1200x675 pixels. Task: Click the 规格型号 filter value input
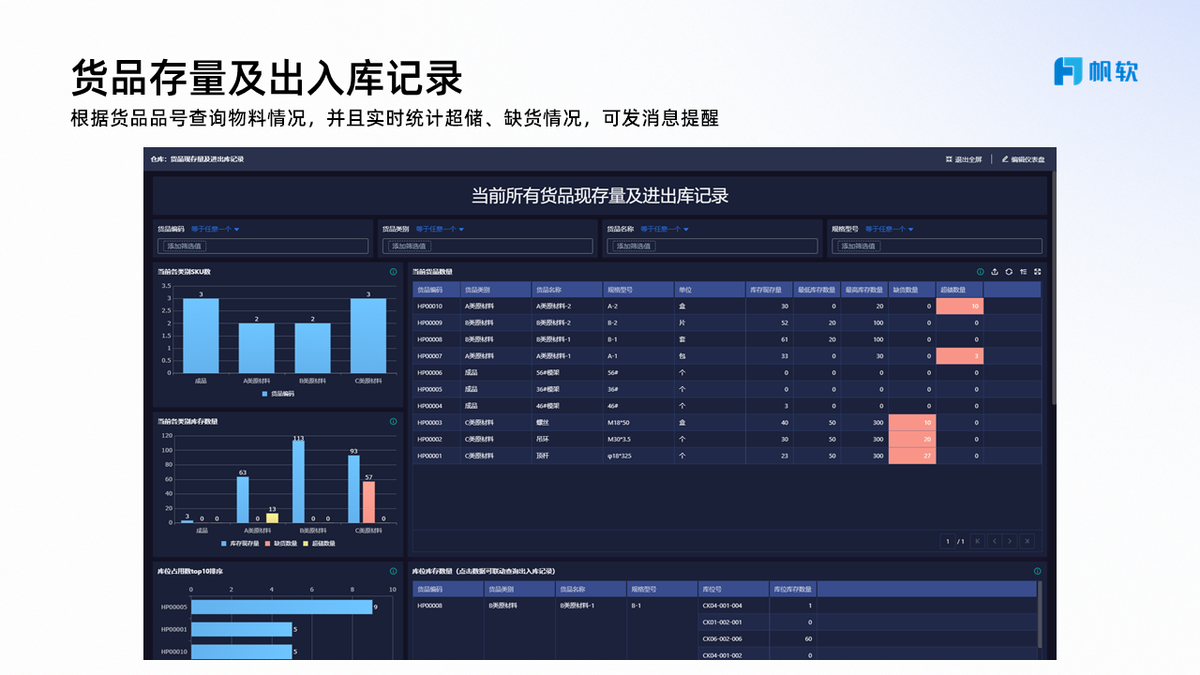(937, 246)
